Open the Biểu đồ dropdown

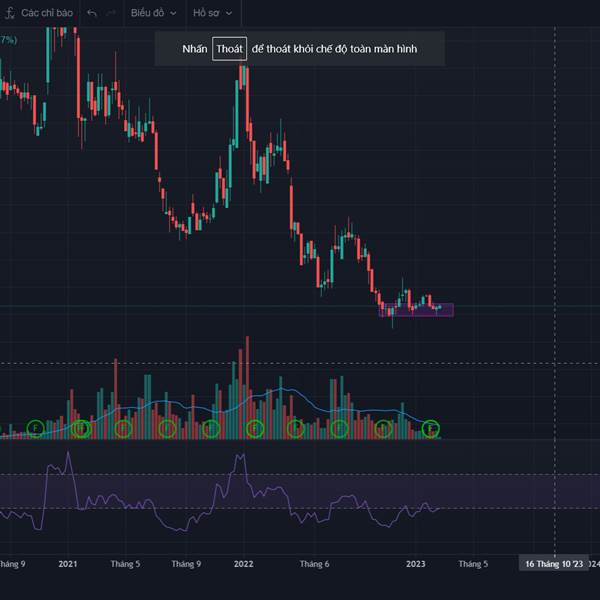153,13
